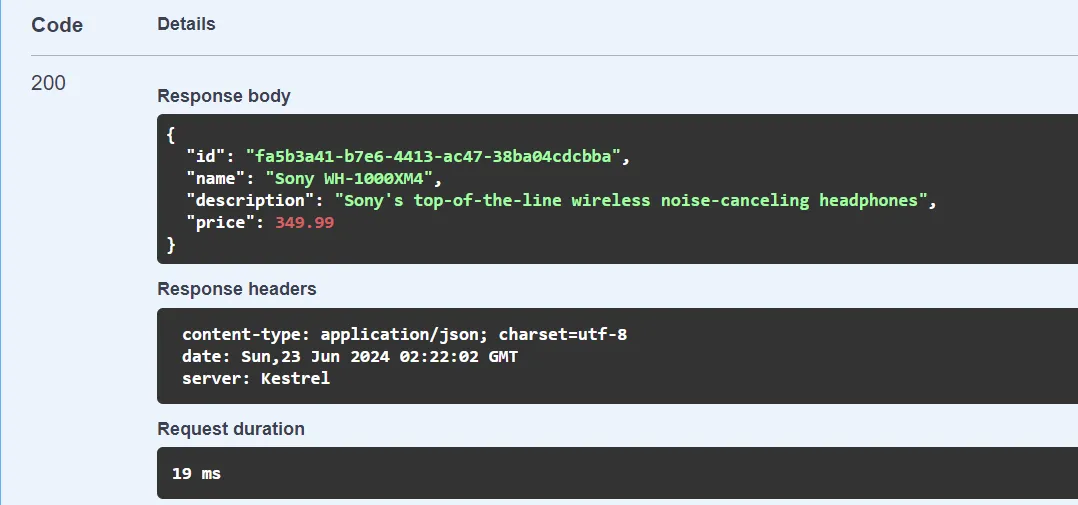This screenshot has height=505, width=1078.
Task: Click the headphones description string value
Action: (632, 200)
